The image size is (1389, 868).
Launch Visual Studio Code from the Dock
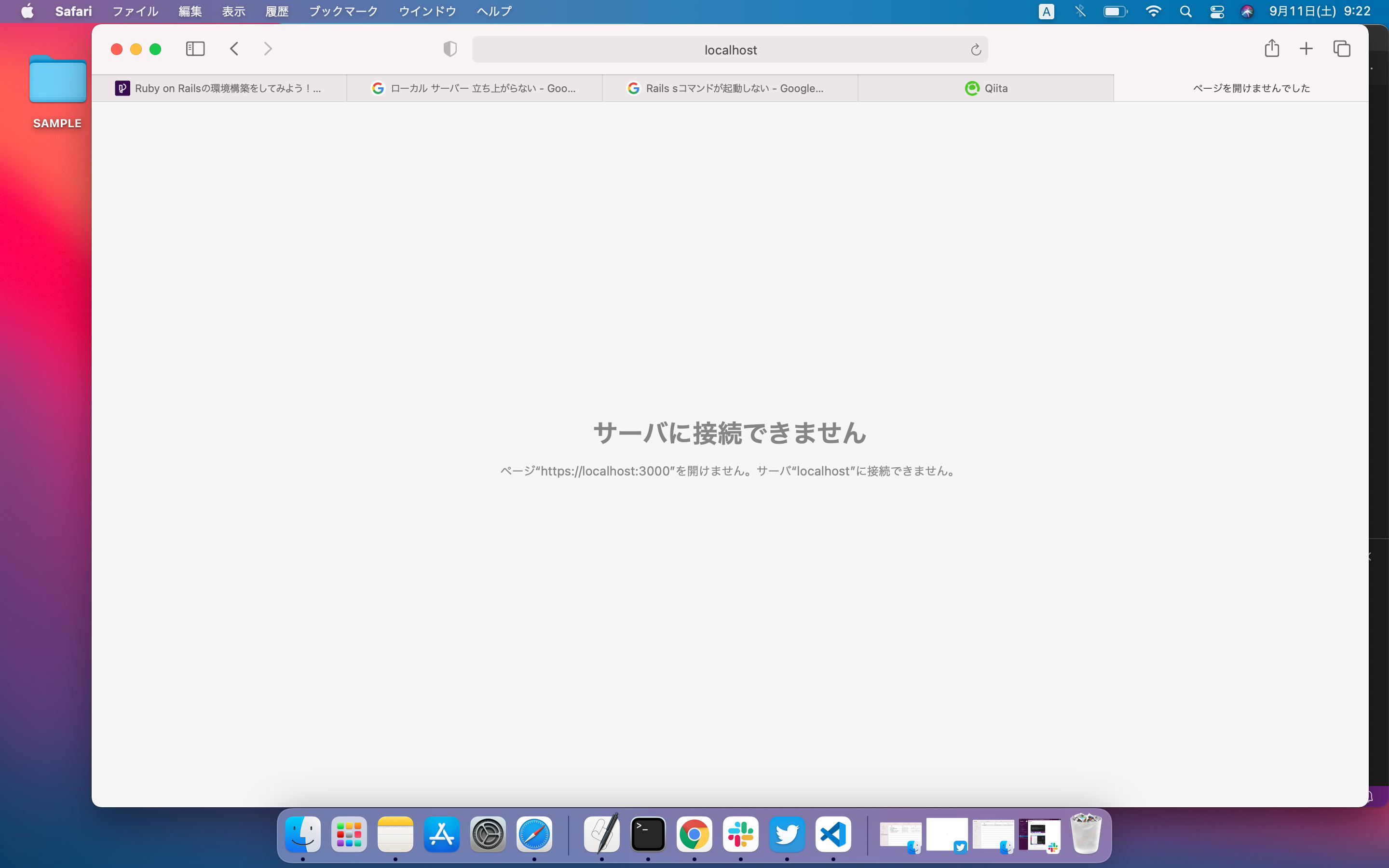tap(833, 834)
